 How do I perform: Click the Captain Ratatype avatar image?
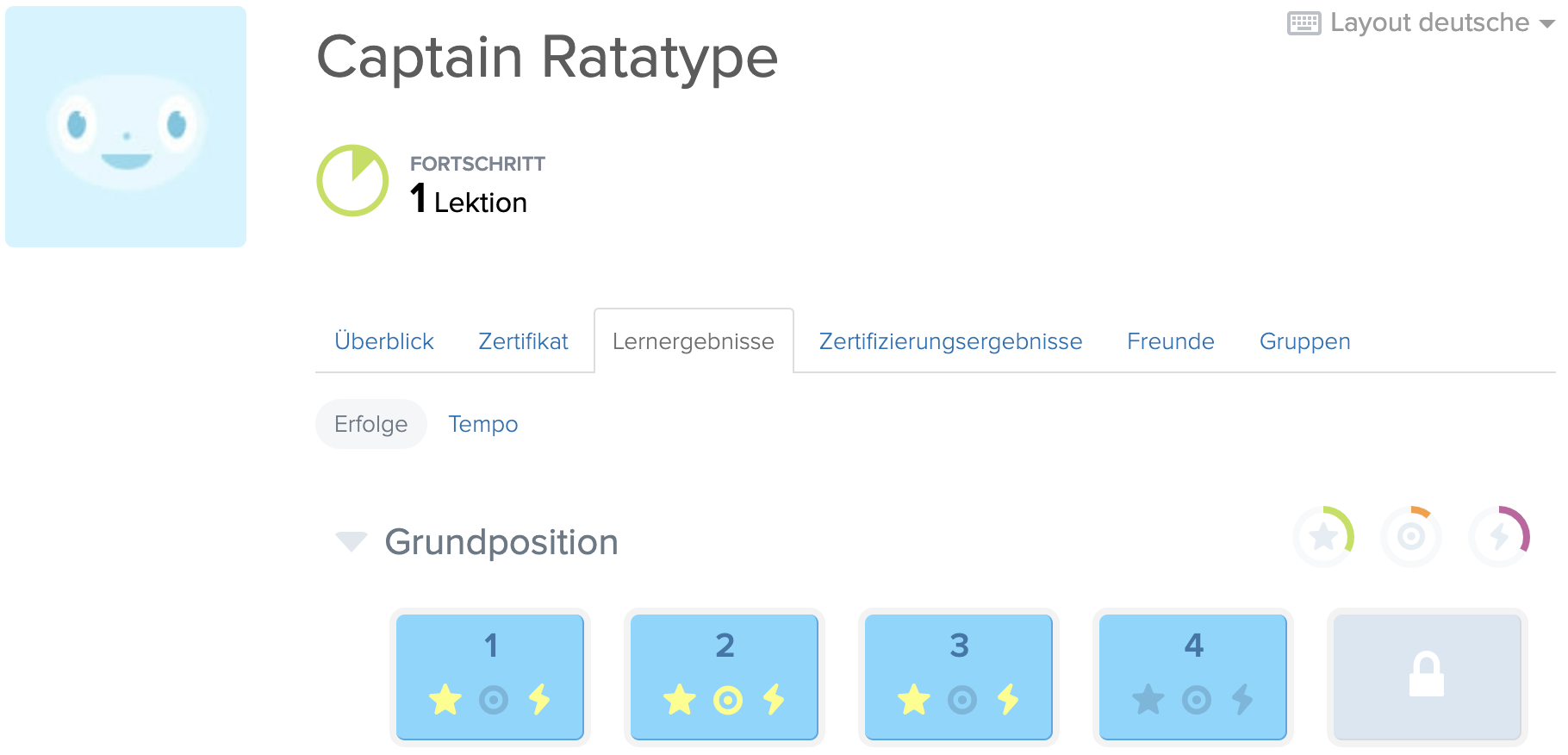click(x=126, y=127)
